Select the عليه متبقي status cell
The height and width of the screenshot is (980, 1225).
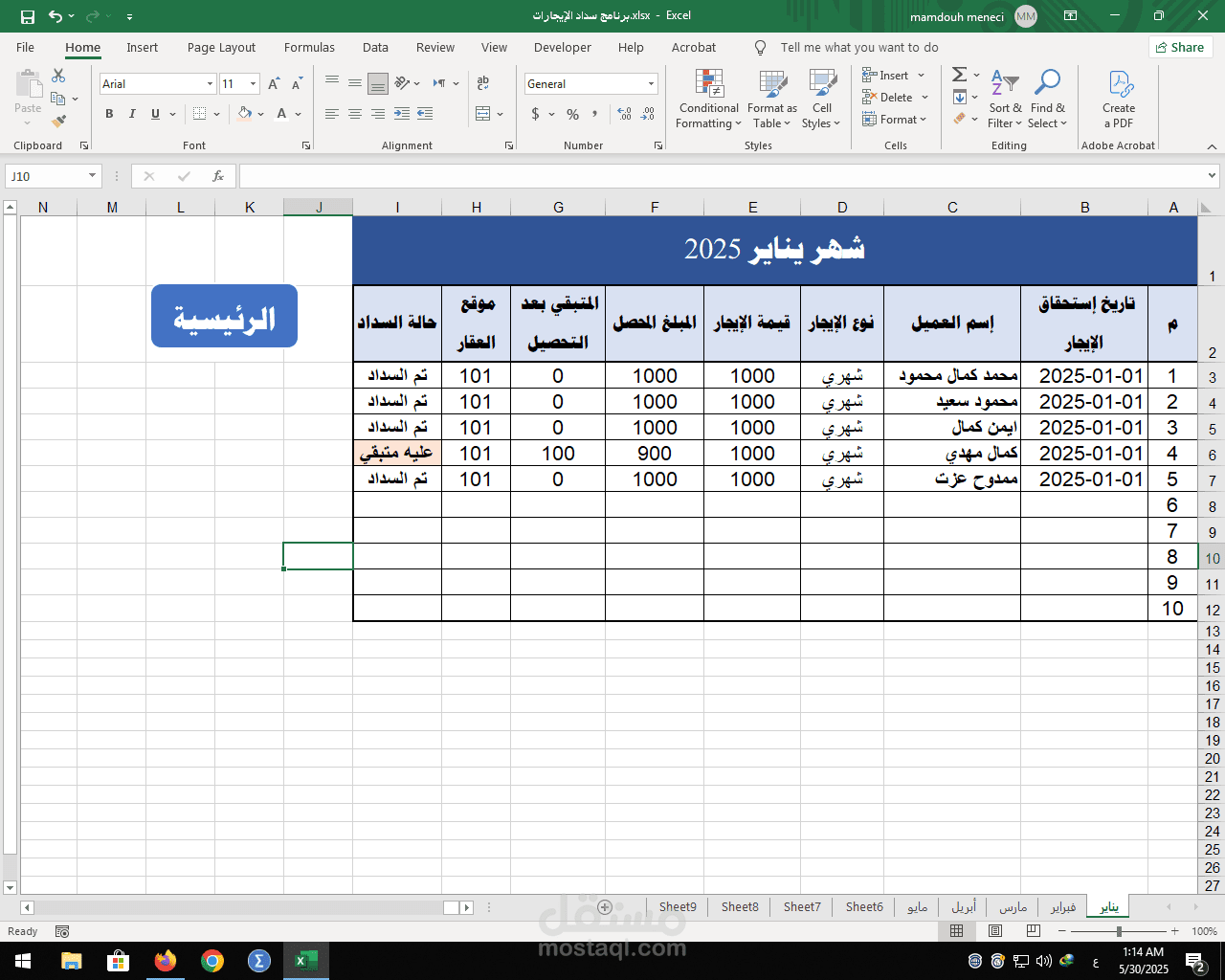(397, 453)
